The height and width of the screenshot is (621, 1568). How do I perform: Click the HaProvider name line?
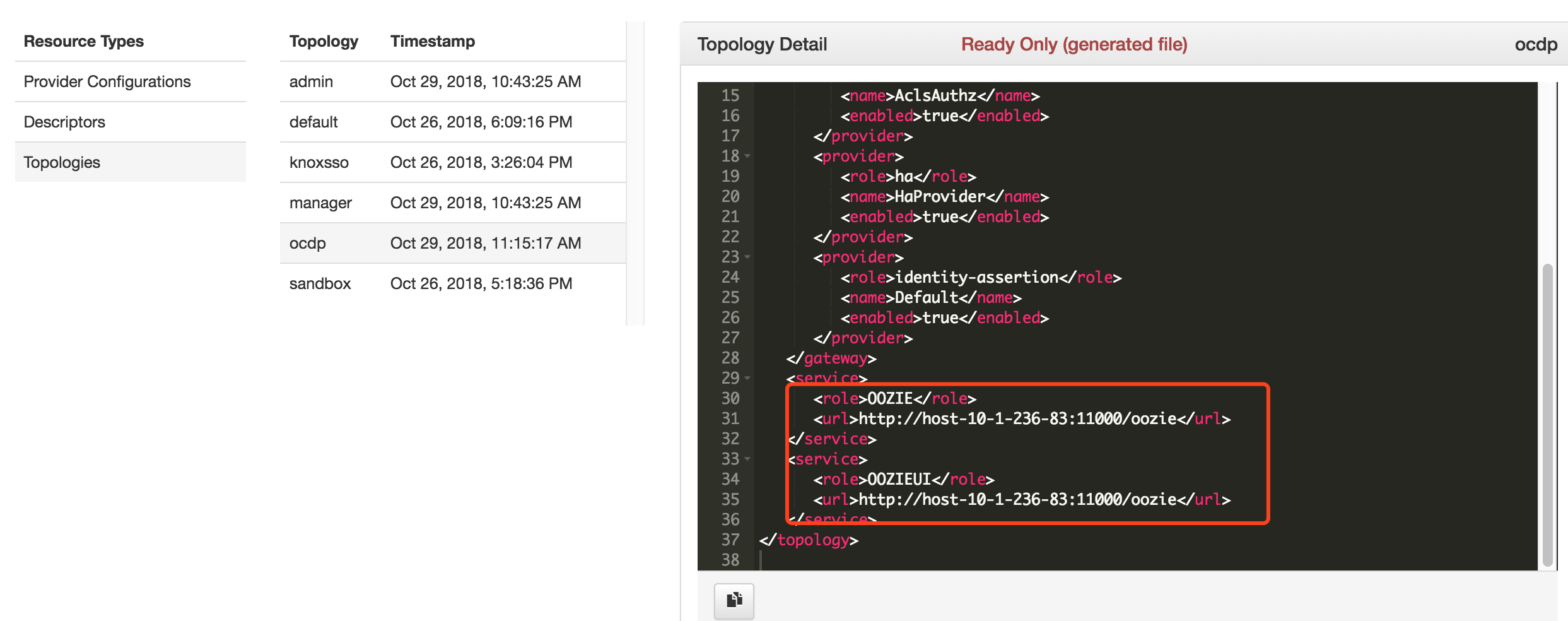point(944,196)
